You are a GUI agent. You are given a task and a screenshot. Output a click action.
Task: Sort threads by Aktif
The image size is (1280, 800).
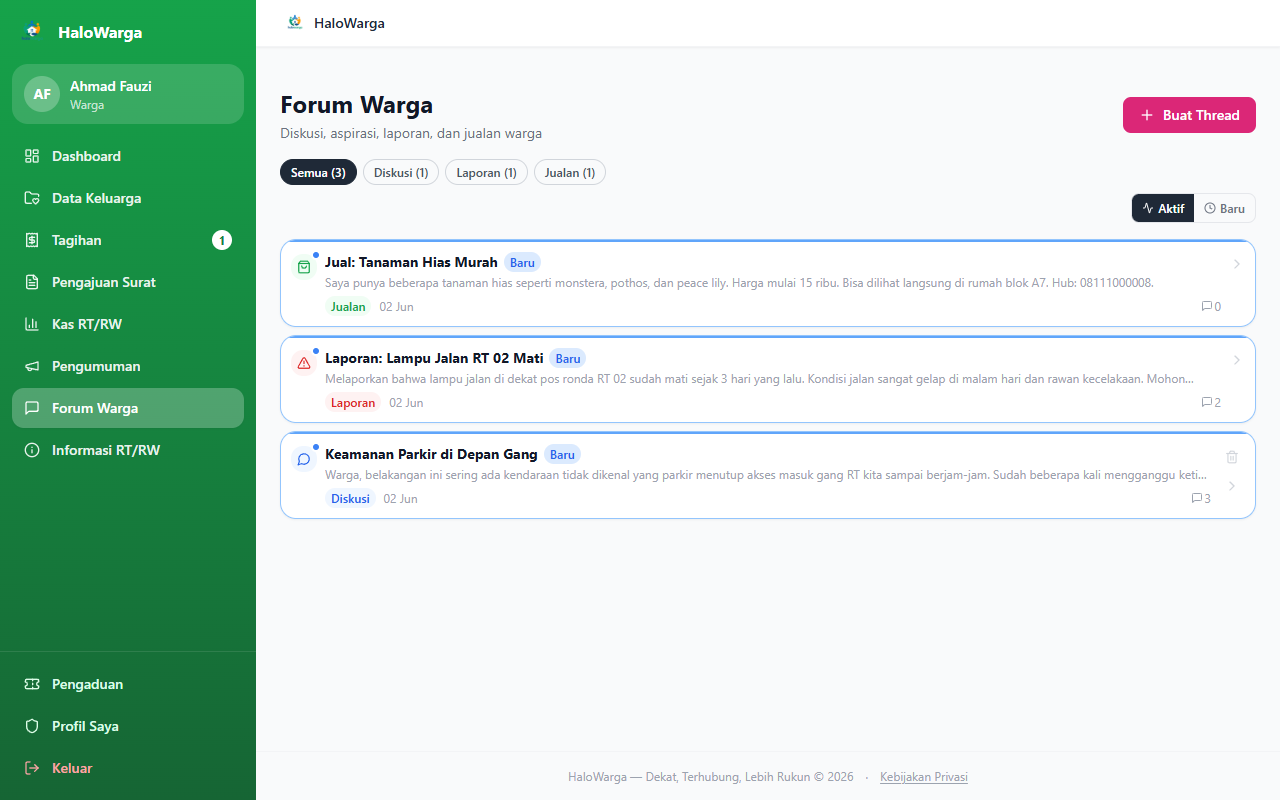click(x=1163, y=208)
